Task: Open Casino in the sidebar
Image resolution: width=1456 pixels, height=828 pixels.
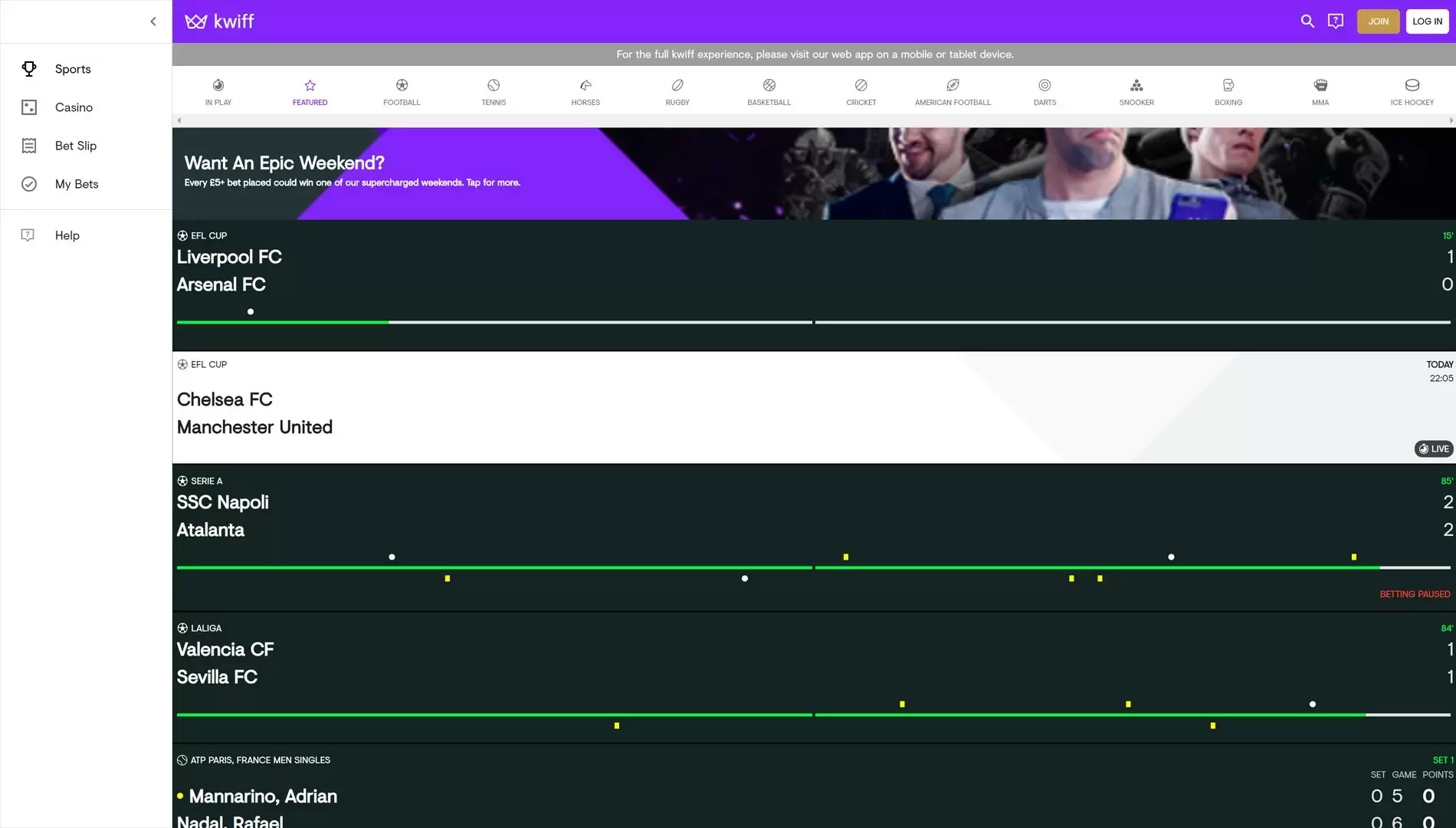Action: (86, 107)
